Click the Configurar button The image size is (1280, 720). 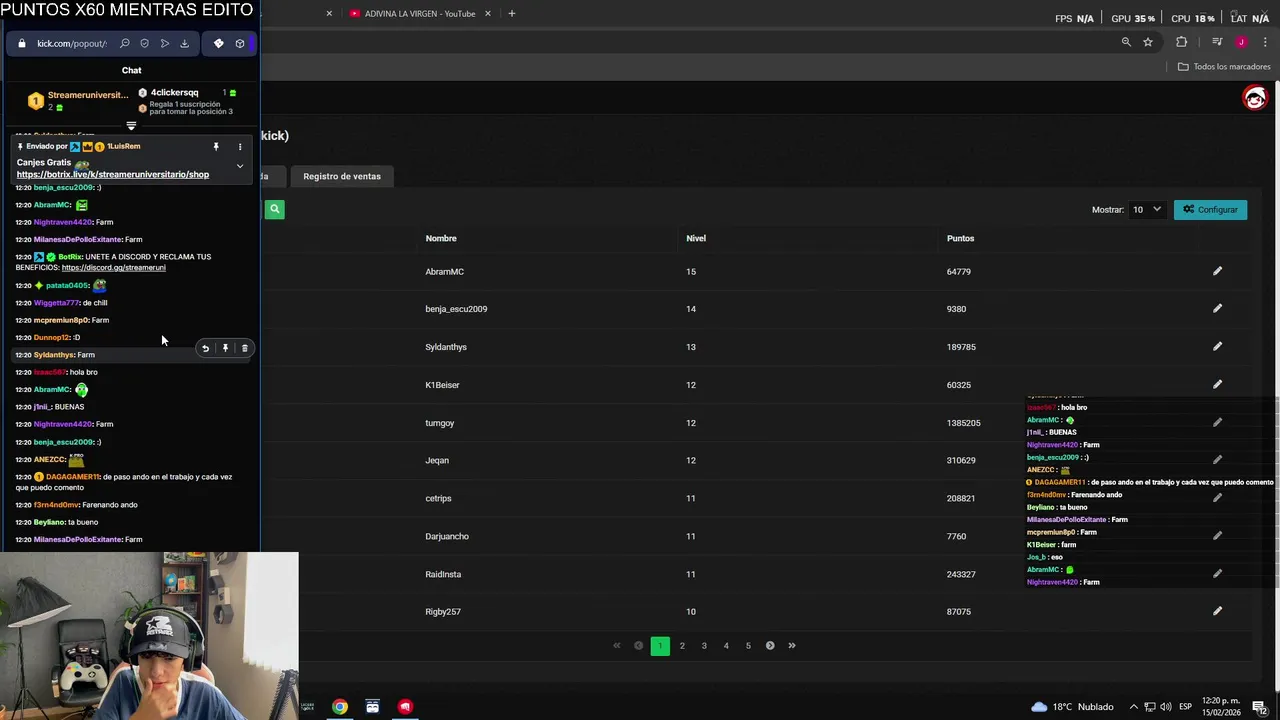(x=1210, y=209)
